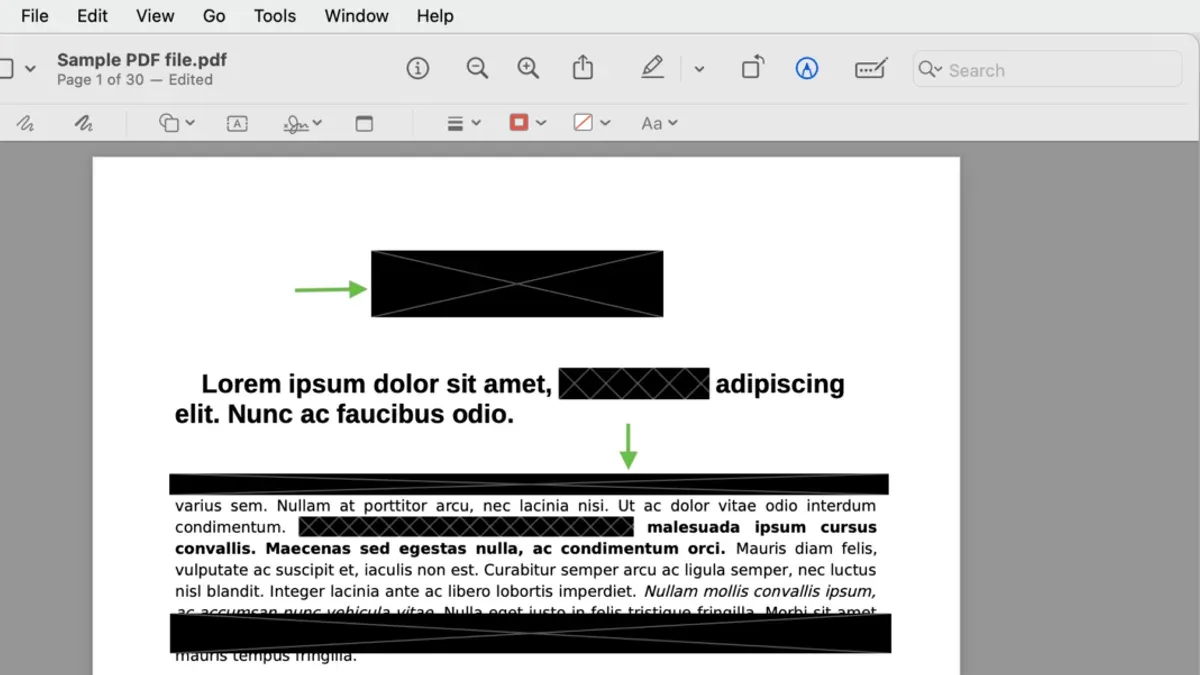
Task: Select the Highlight pen tool
Action: pyautogui.click(x=652, y=68)
